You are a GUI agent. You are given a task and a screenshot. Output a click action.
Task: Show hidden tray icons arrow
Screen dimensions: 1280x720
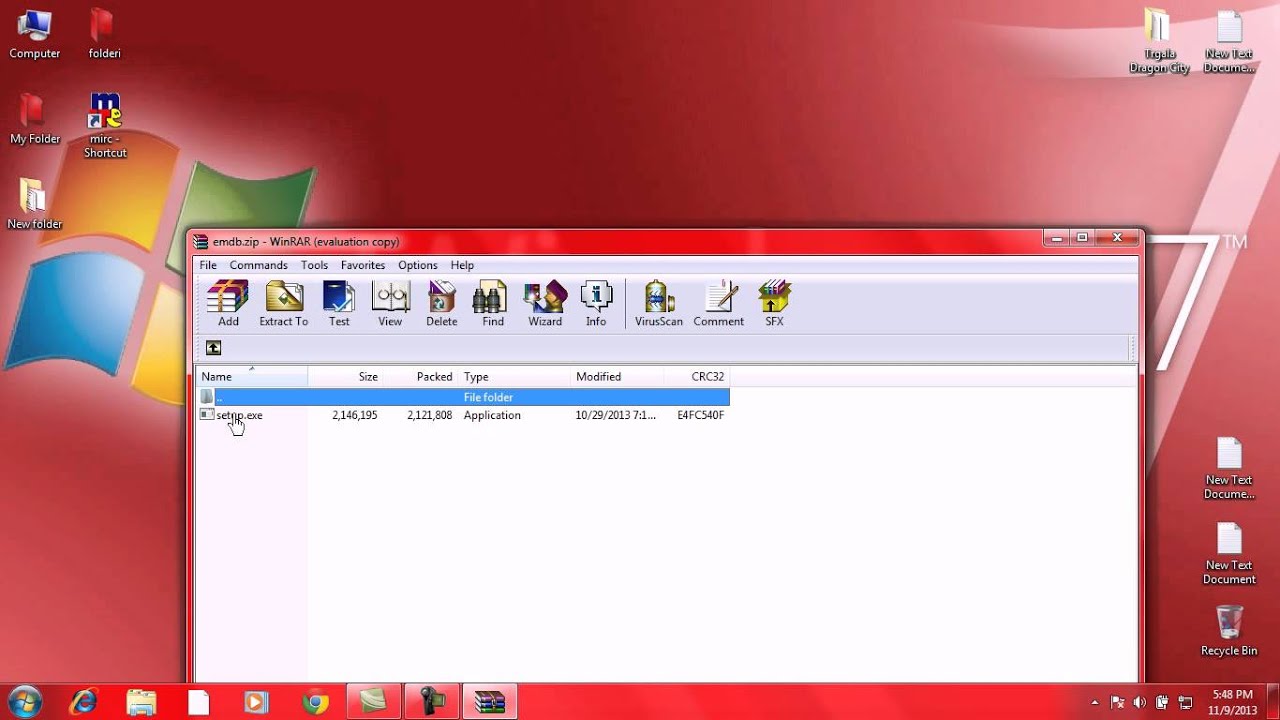[x=1095, y=702]
